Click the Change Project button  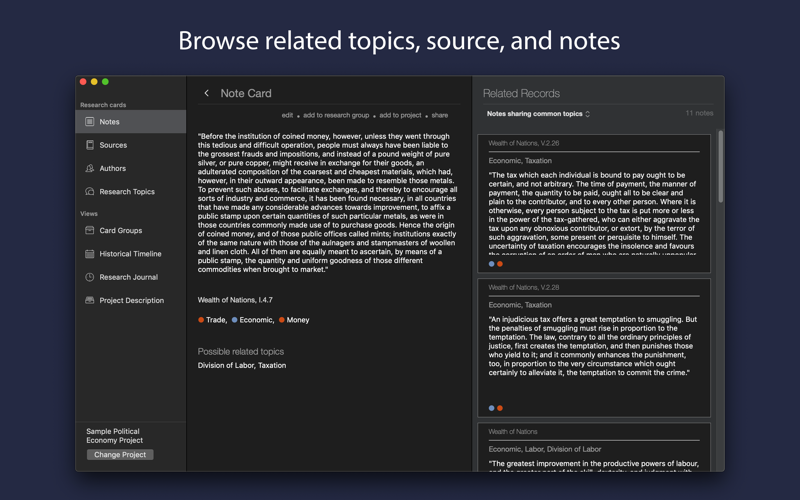(120, 455)
